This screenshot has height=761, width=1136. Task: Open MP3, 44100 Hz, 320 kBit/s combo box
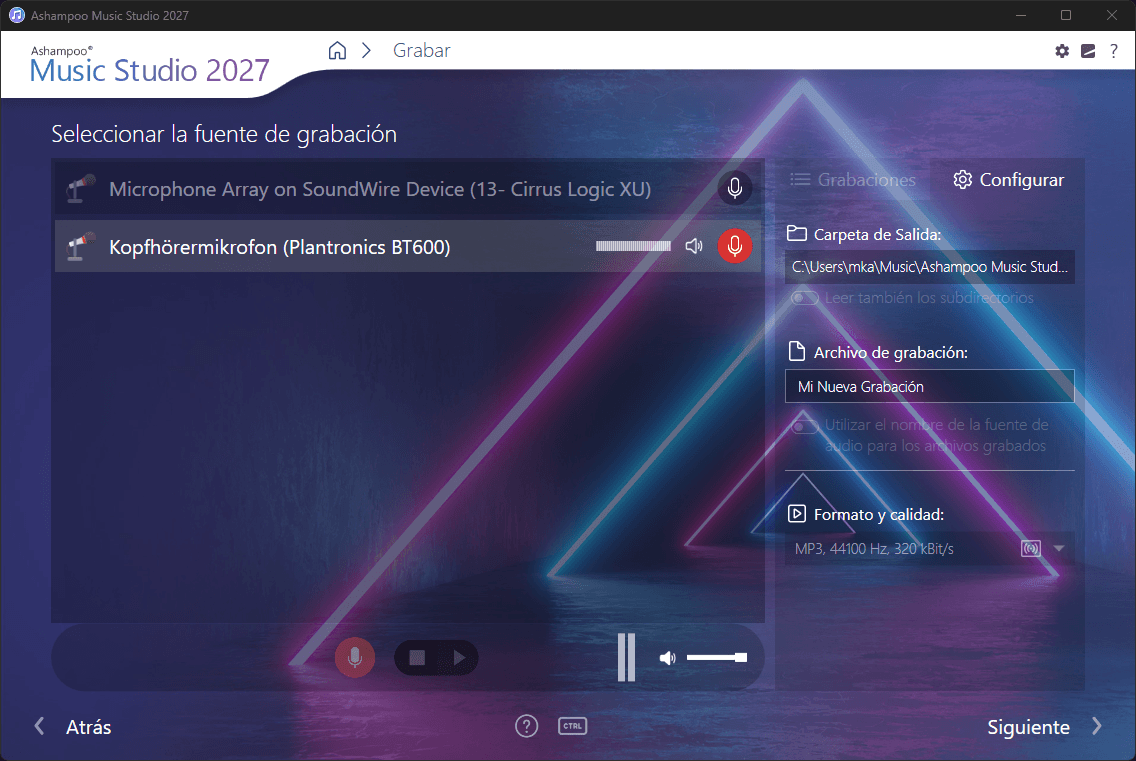[x=930, y=549]
